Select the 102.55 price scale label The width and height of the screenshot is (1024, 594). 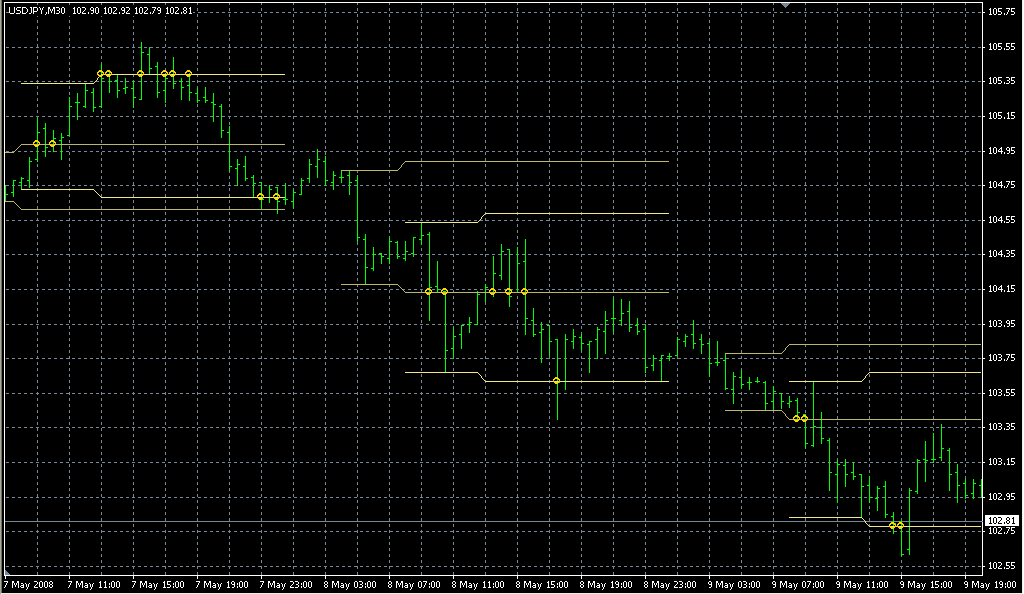pyautogui.click(x=1002, y=567)
